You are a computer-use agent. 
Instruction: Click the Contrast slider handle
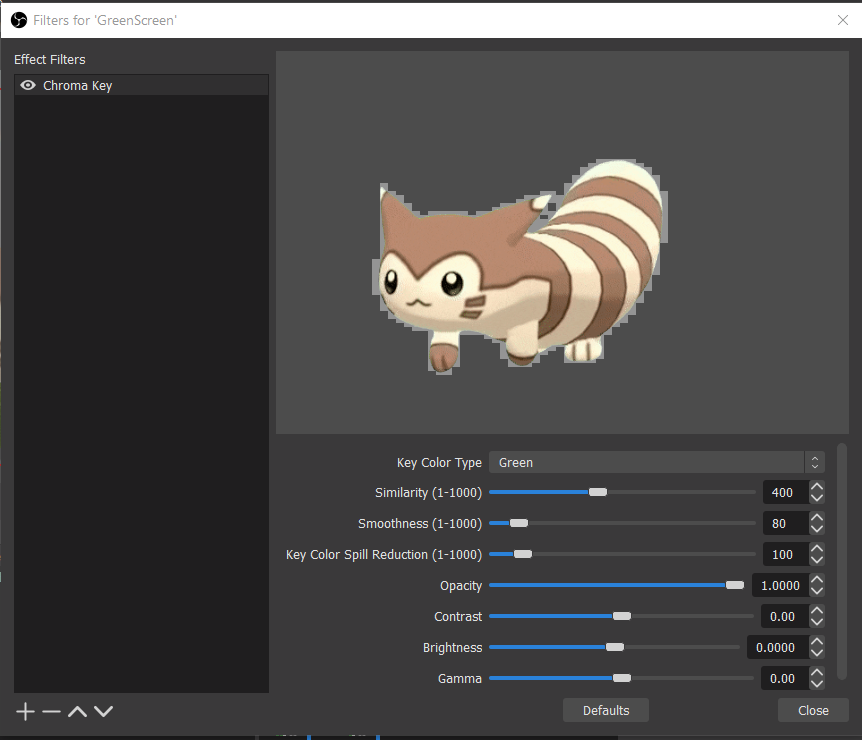[622, 616]
